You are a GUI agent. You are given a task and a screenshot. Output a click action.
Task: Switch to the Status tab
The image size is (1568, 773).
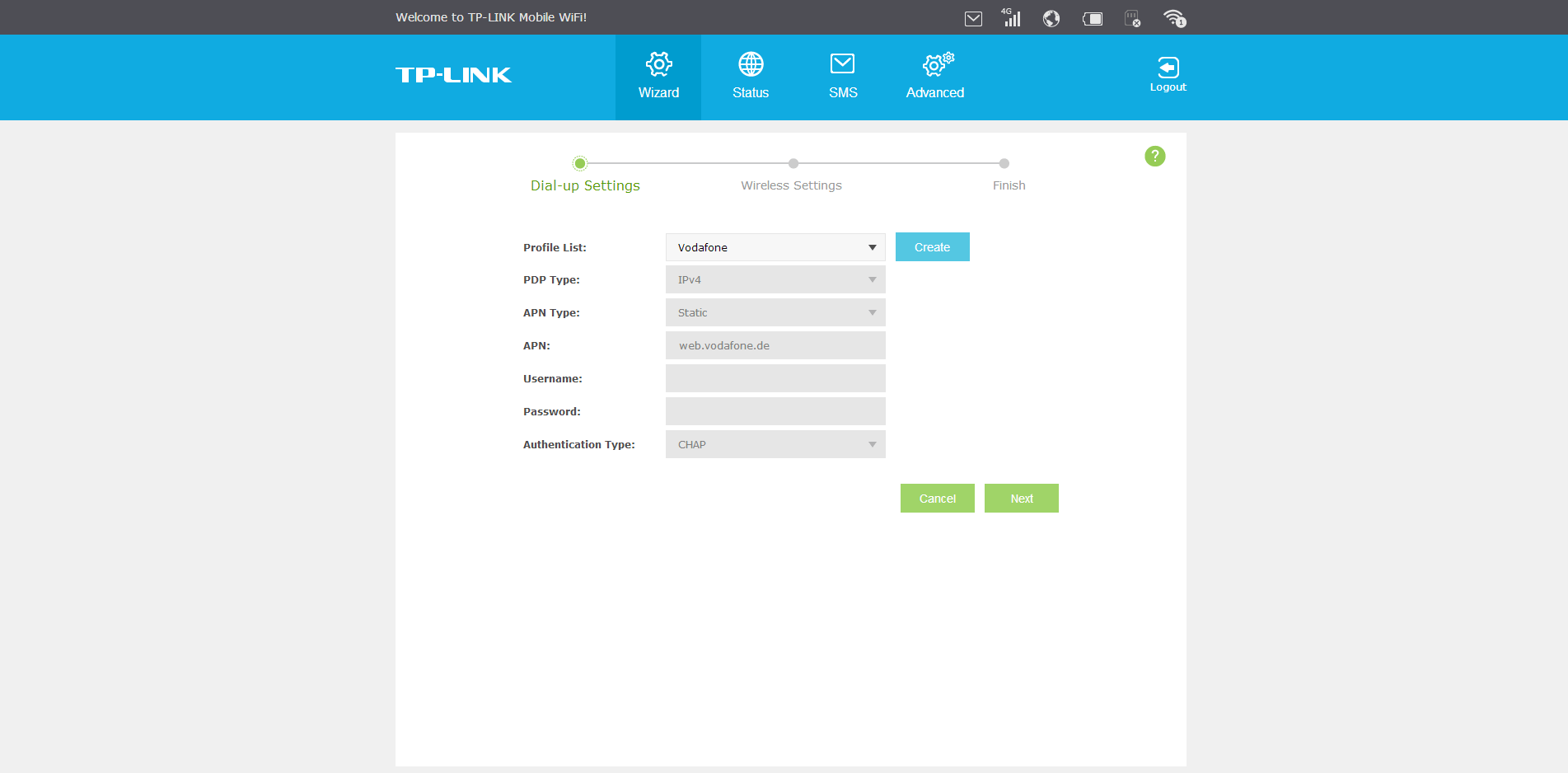click(751, 77)
